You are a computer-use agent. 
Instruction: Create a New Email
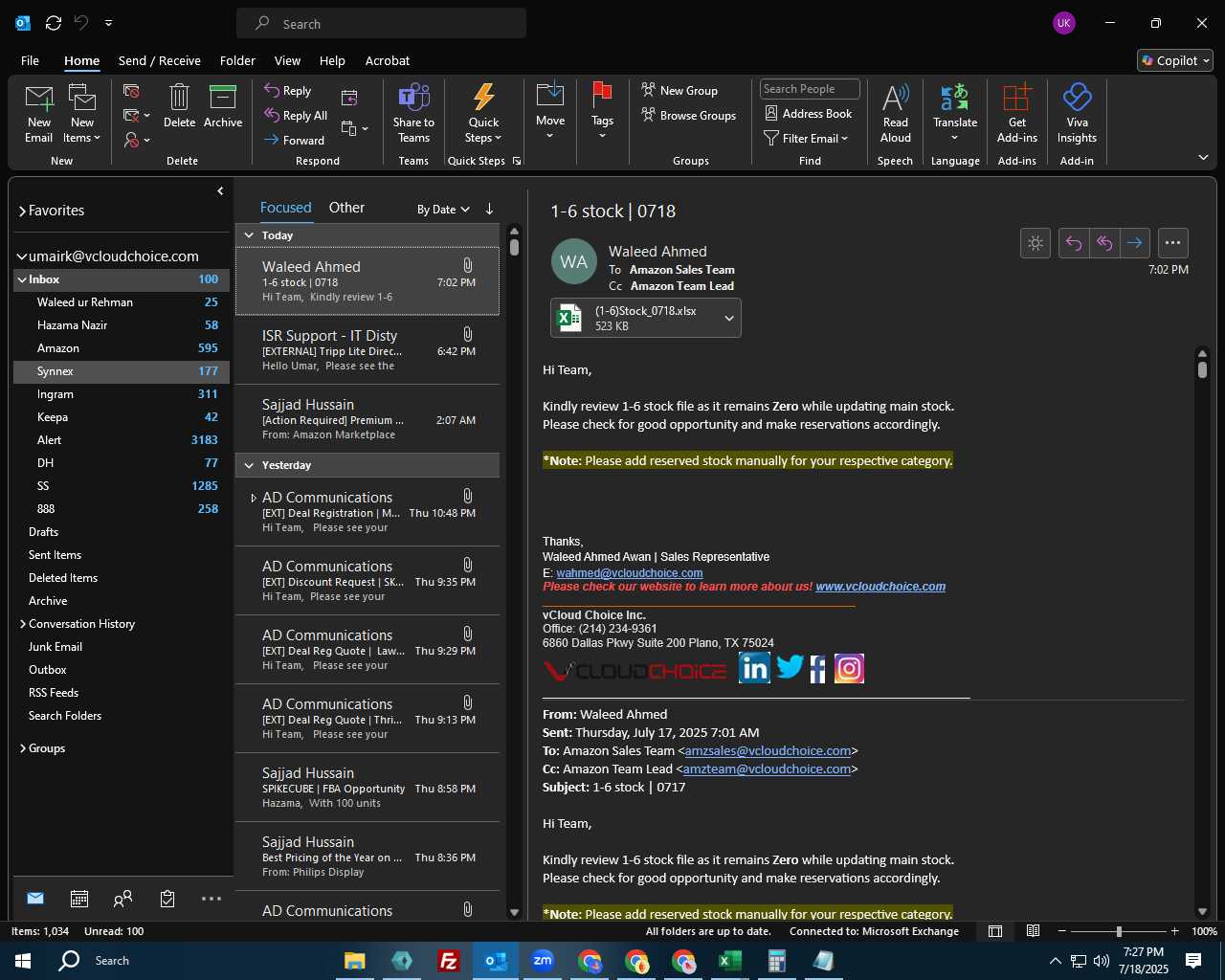pyautogui.click(x=39, y=114)
